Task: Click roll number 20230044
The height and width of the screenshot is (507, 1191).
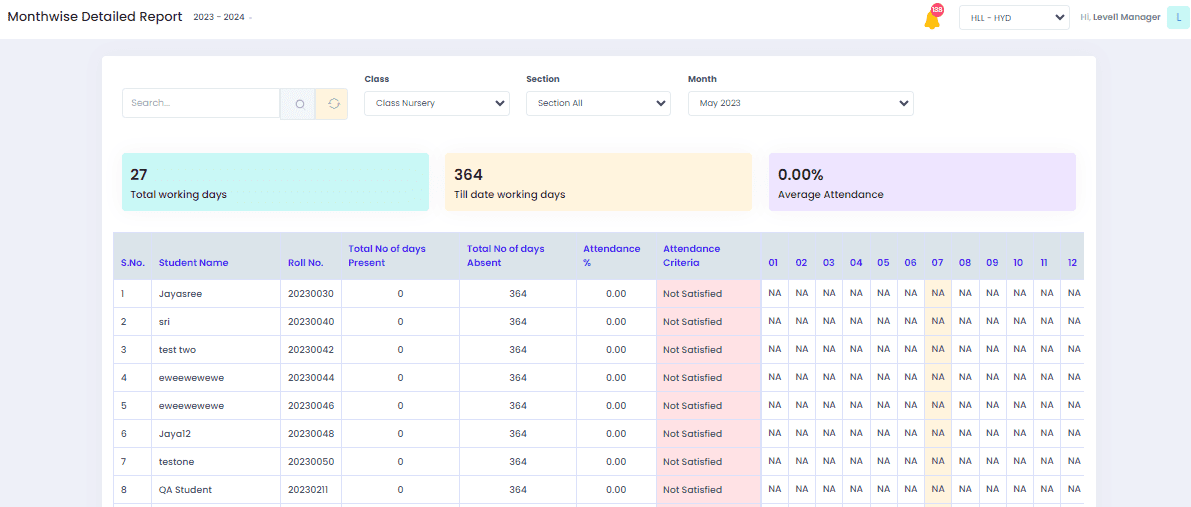Action: (x=311, y=378)
